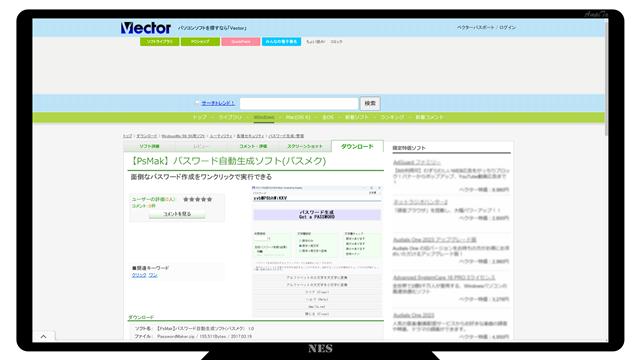The width and height of the screenshot is (640, 360).
Task: Click the PsMak application screenshot thumbnail
Action: pos(317,251)
